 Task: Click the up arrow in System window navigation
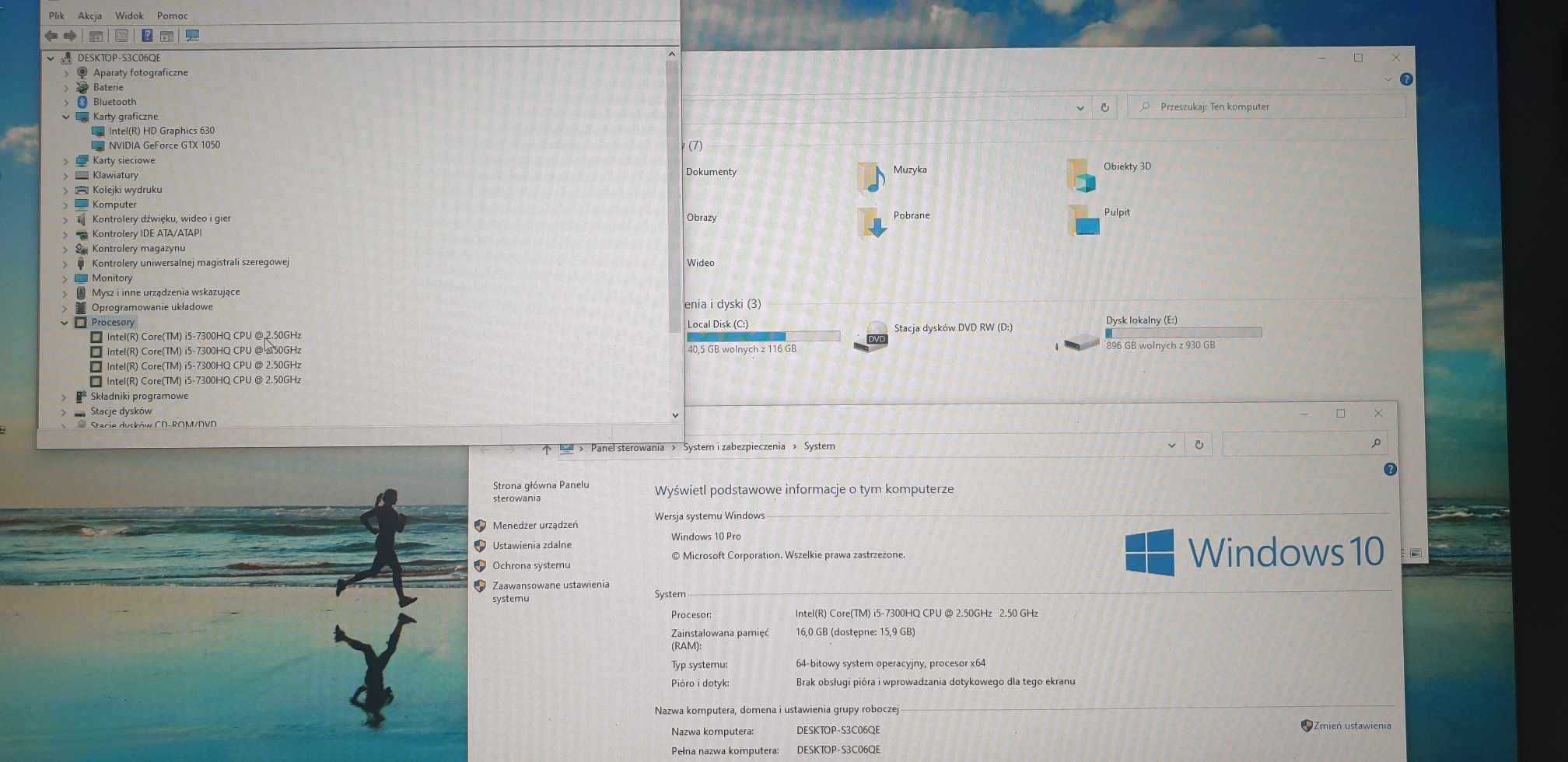click(547, 449)
